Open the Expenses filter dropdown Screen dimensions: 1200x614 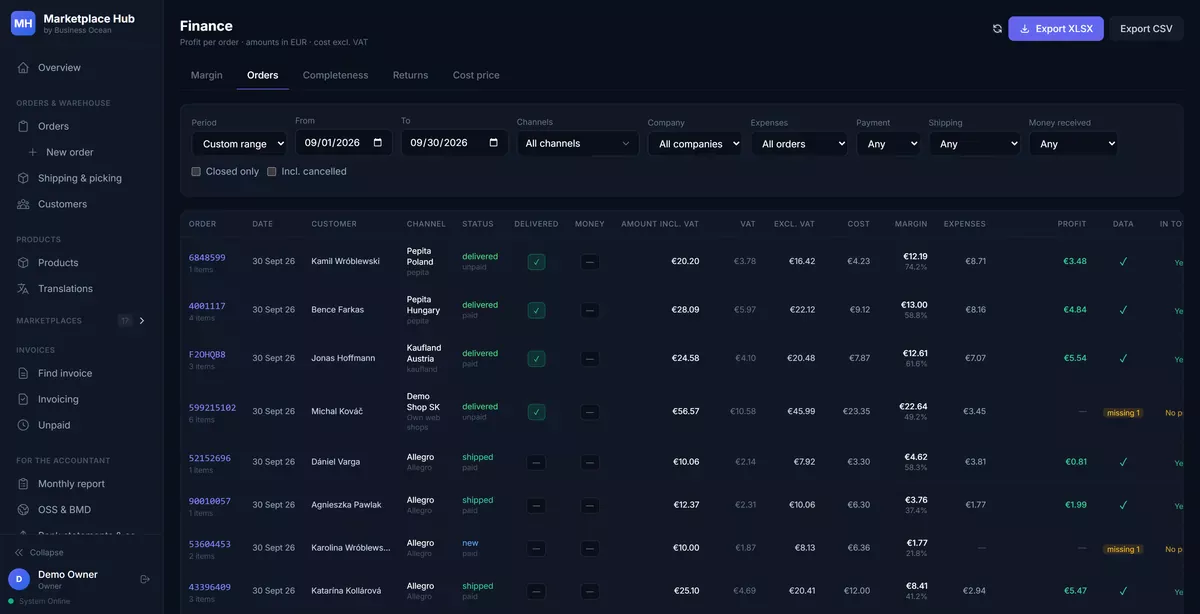(x=799, y=144)
